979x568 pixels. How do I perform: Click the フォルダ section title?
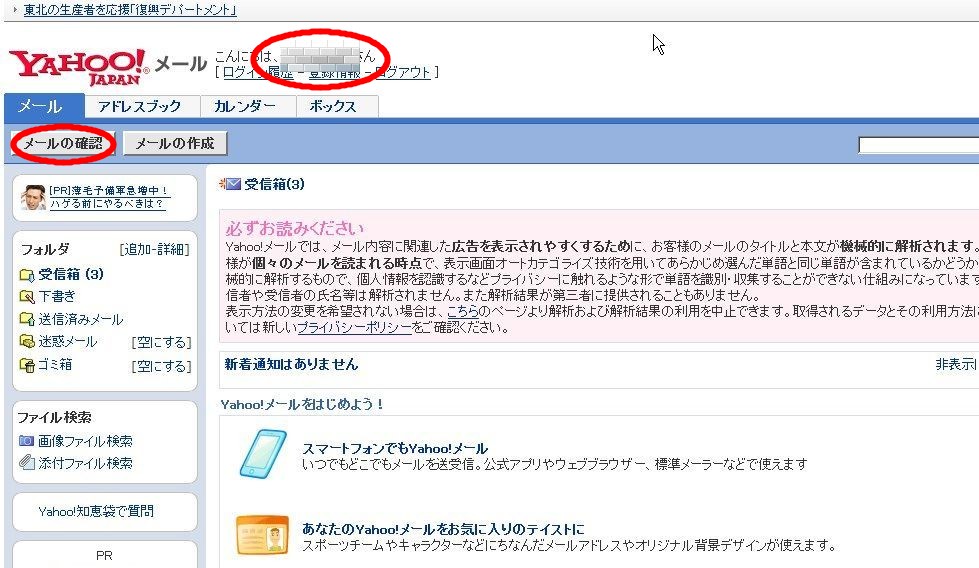click(45, 250)
